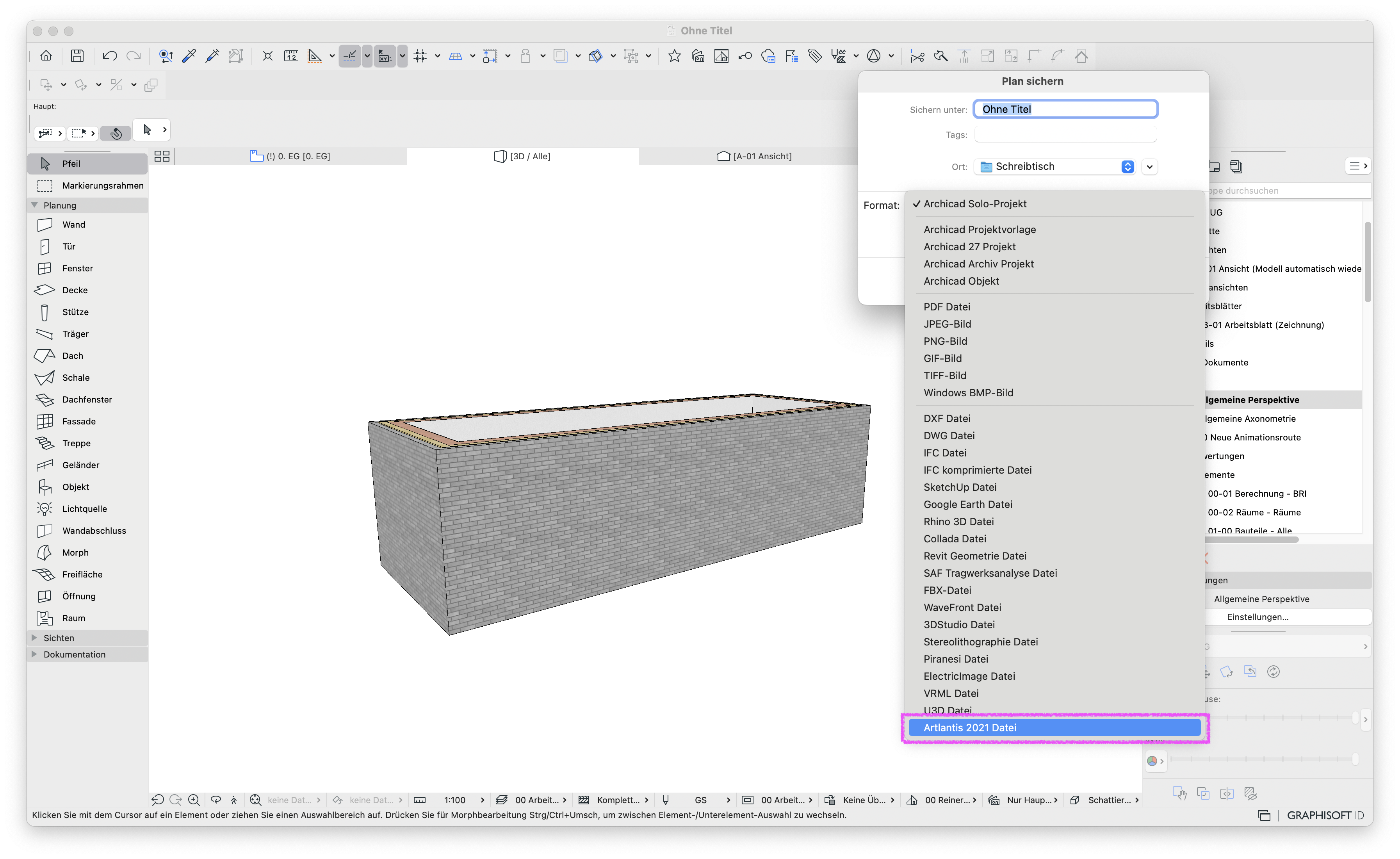Image resolution: width=1400 pixels, height=859 pixels.
Task: Switch to the 3D / Alle tab
Action: click(523, 156)
